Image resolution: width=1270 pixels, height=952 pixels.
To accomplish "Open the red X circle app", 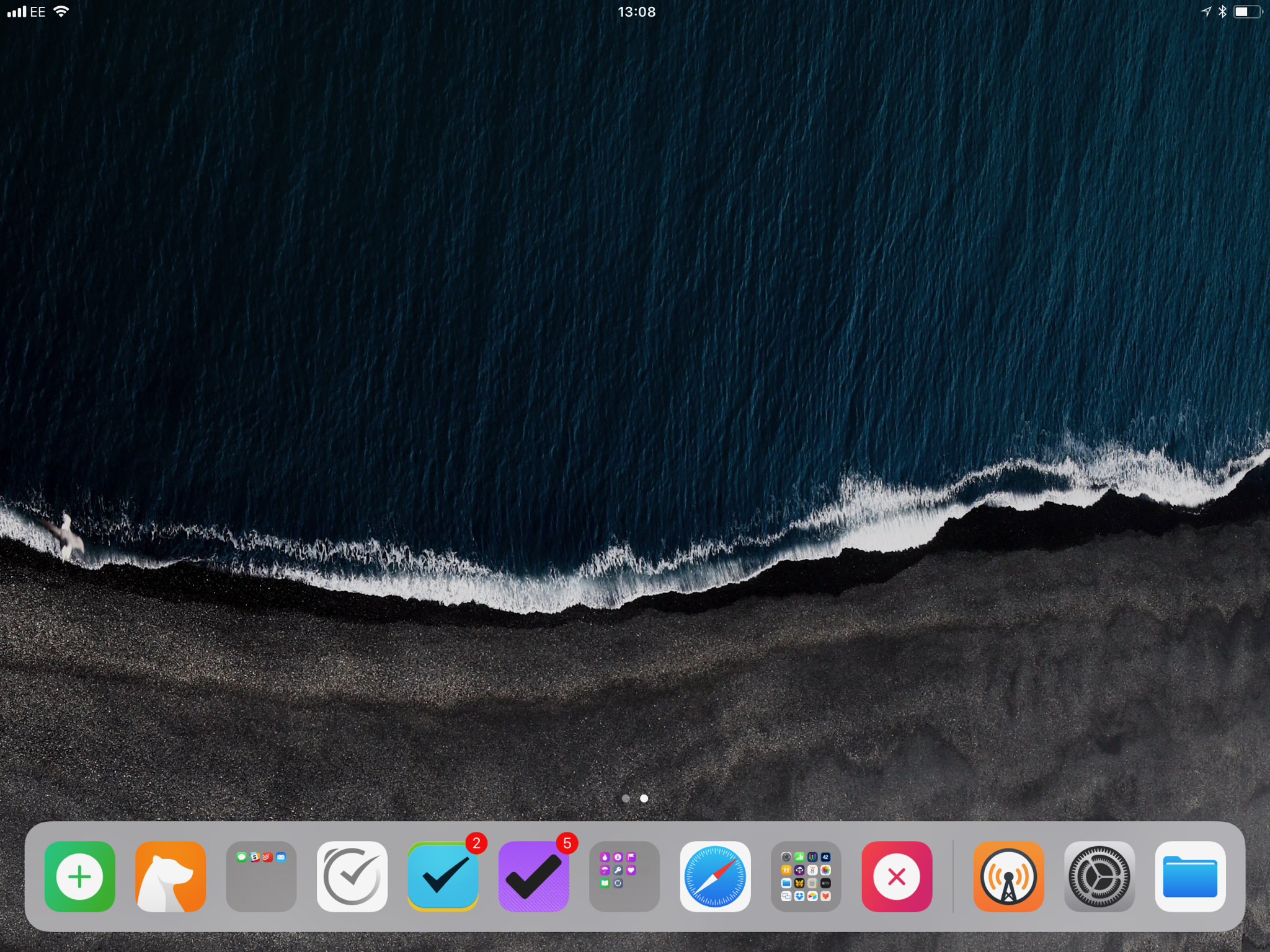I will pos(897,876).
